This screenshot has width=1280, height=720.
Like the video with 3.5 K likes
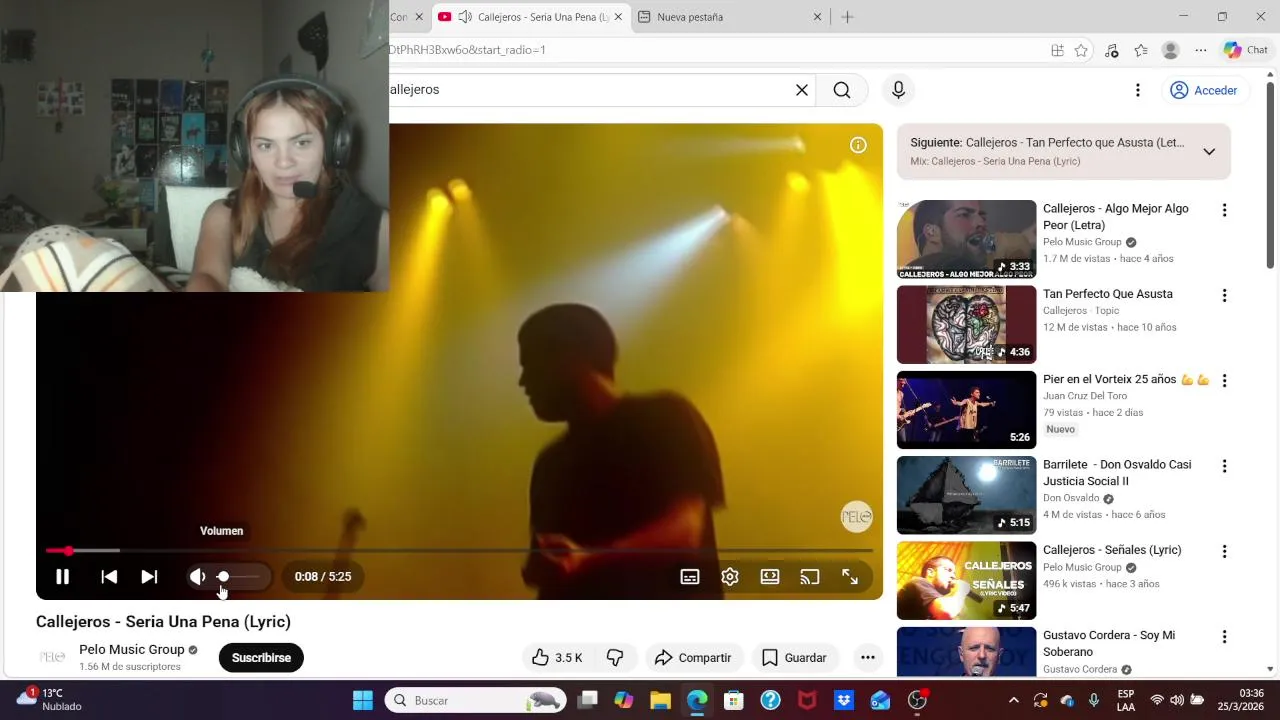(x=557, y=657)
